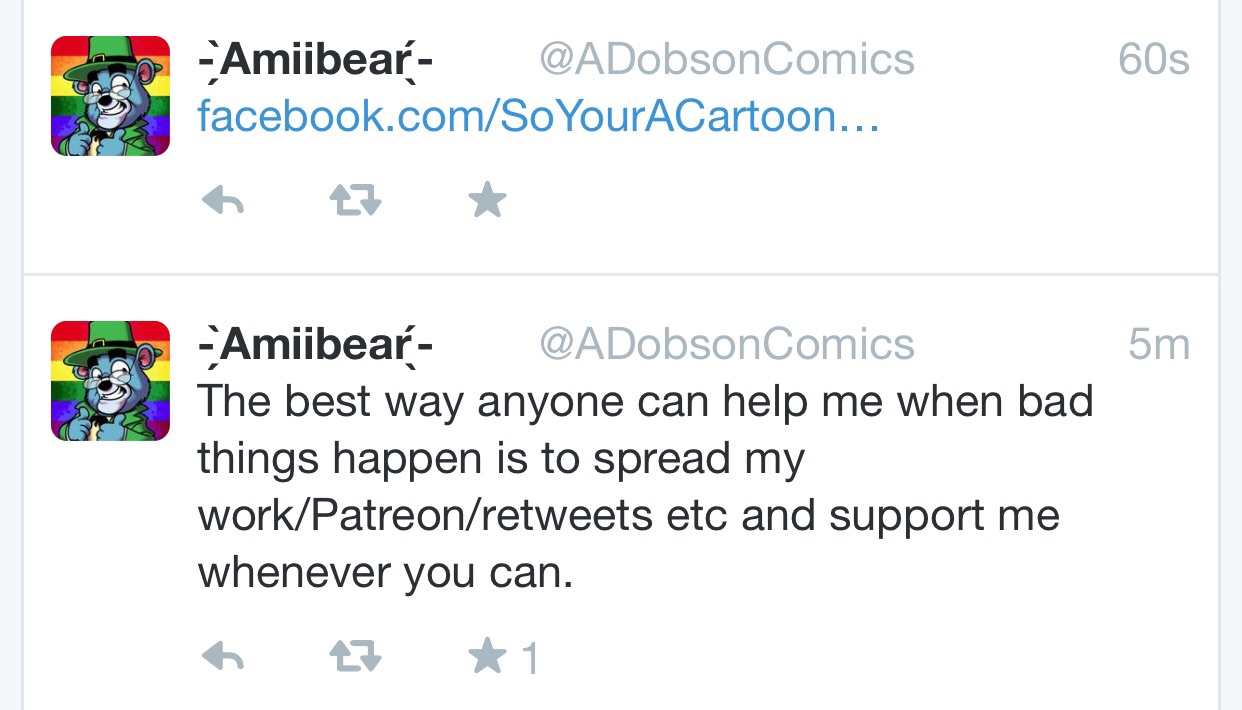Retweet the facebook.com link tweet

point(356,203)
